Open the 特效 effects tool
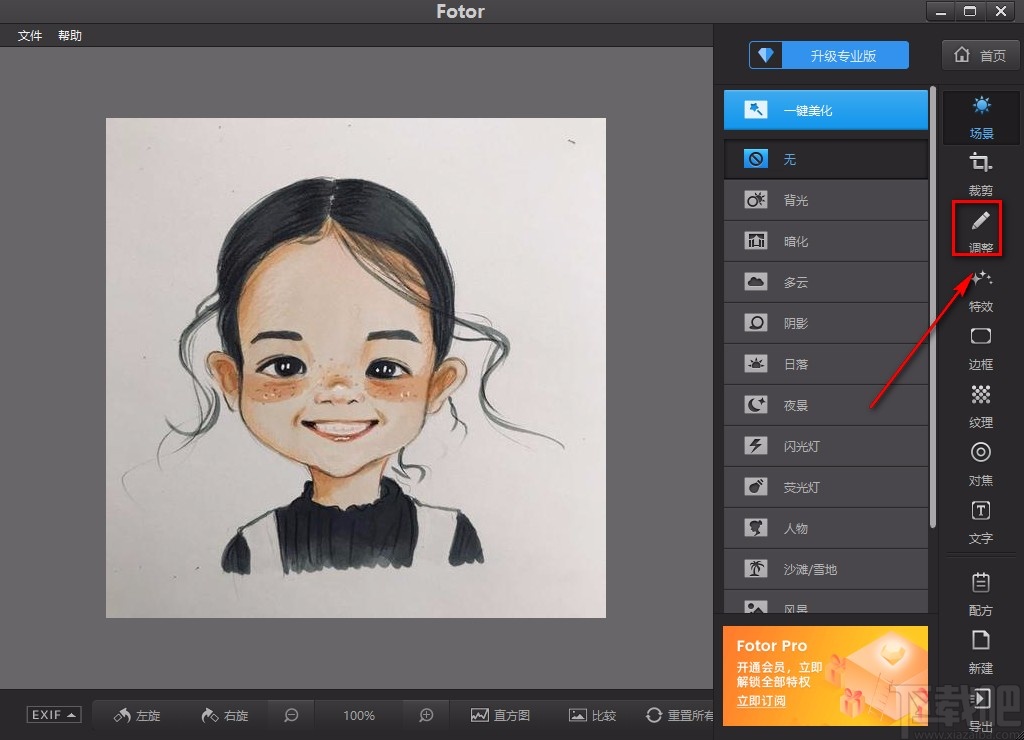 (x=981, y=291)
